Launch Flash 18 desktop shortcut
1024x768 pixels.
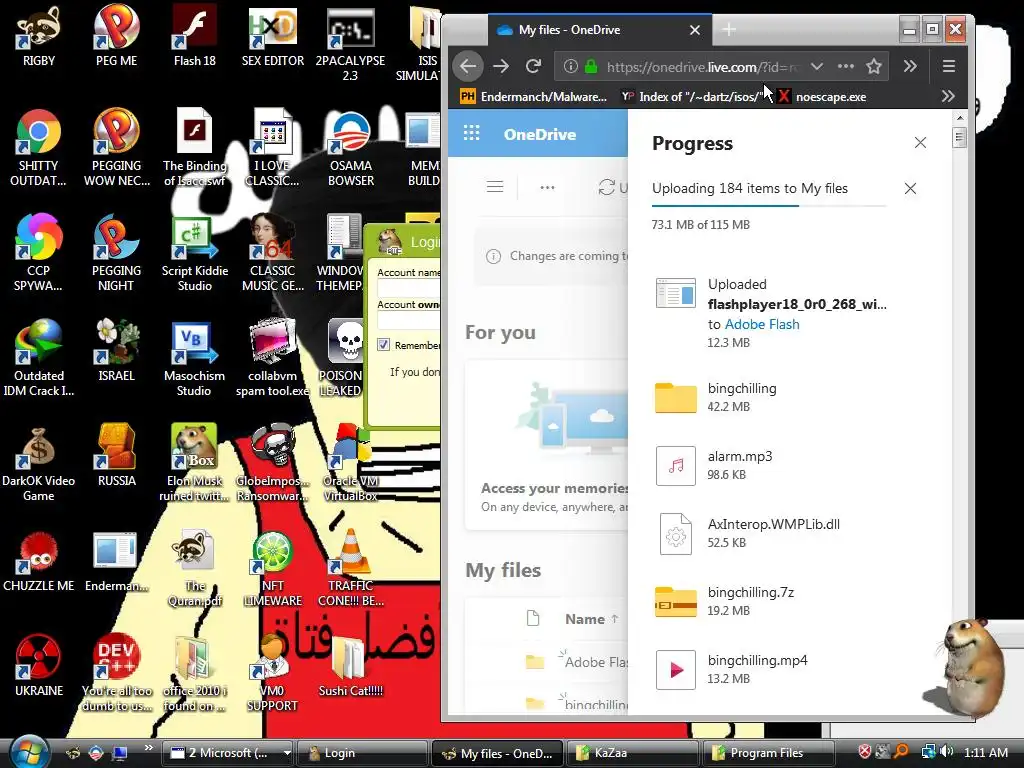tap(195, 35)
